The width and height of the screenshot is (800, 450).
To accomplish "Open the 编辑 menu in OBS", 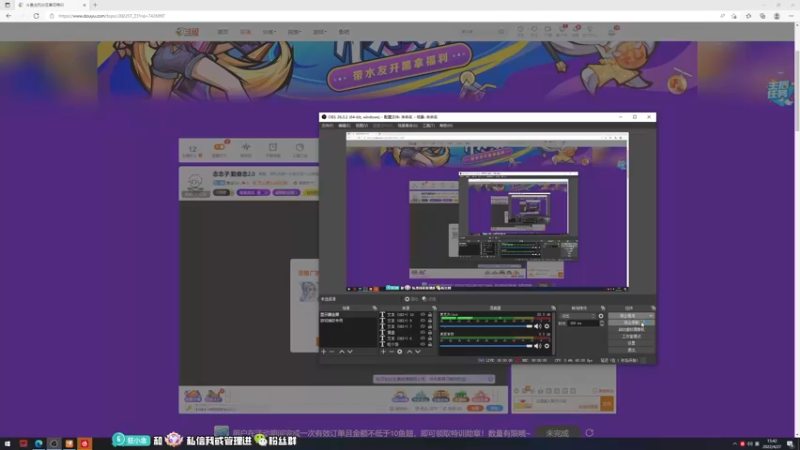I will 344,126.
